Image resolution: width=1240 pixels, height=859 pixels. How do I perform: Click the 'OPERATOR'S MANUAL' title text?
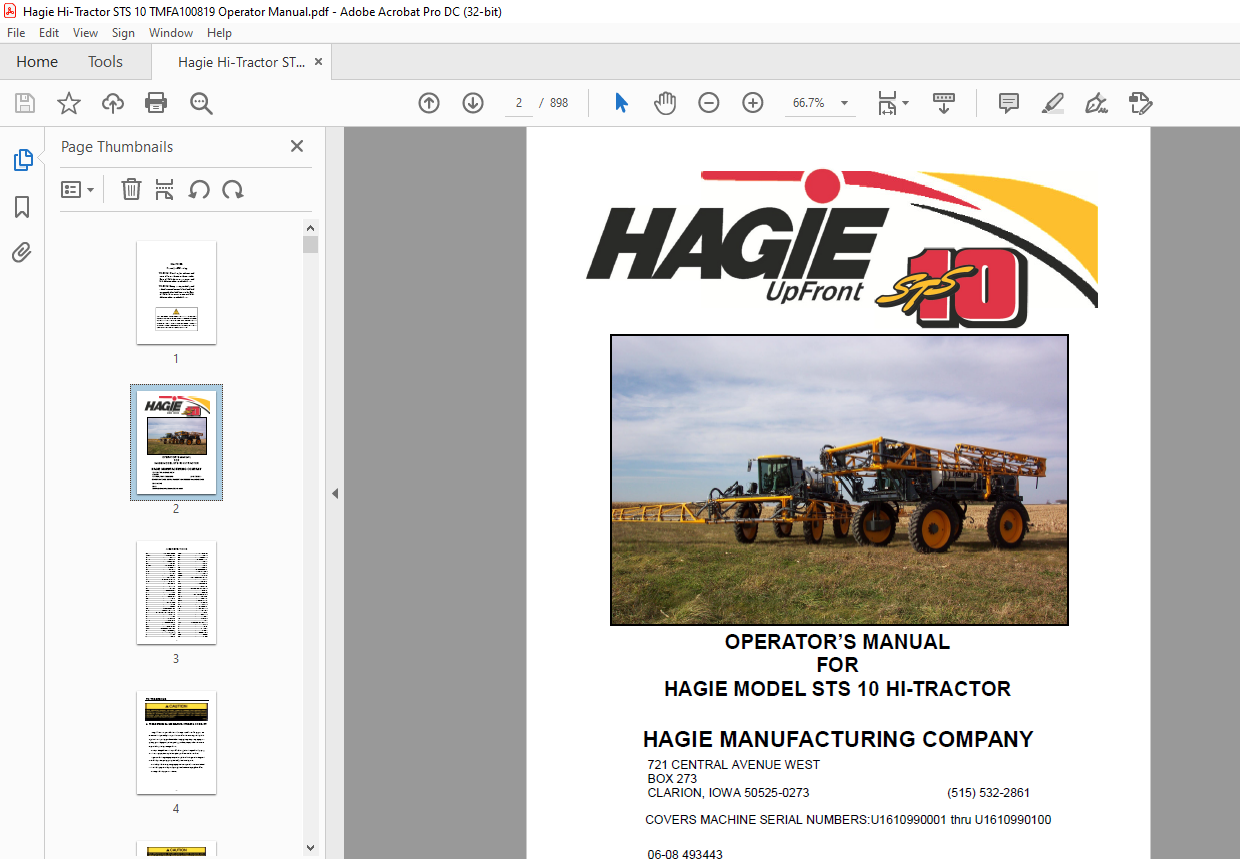pos(837,642)
